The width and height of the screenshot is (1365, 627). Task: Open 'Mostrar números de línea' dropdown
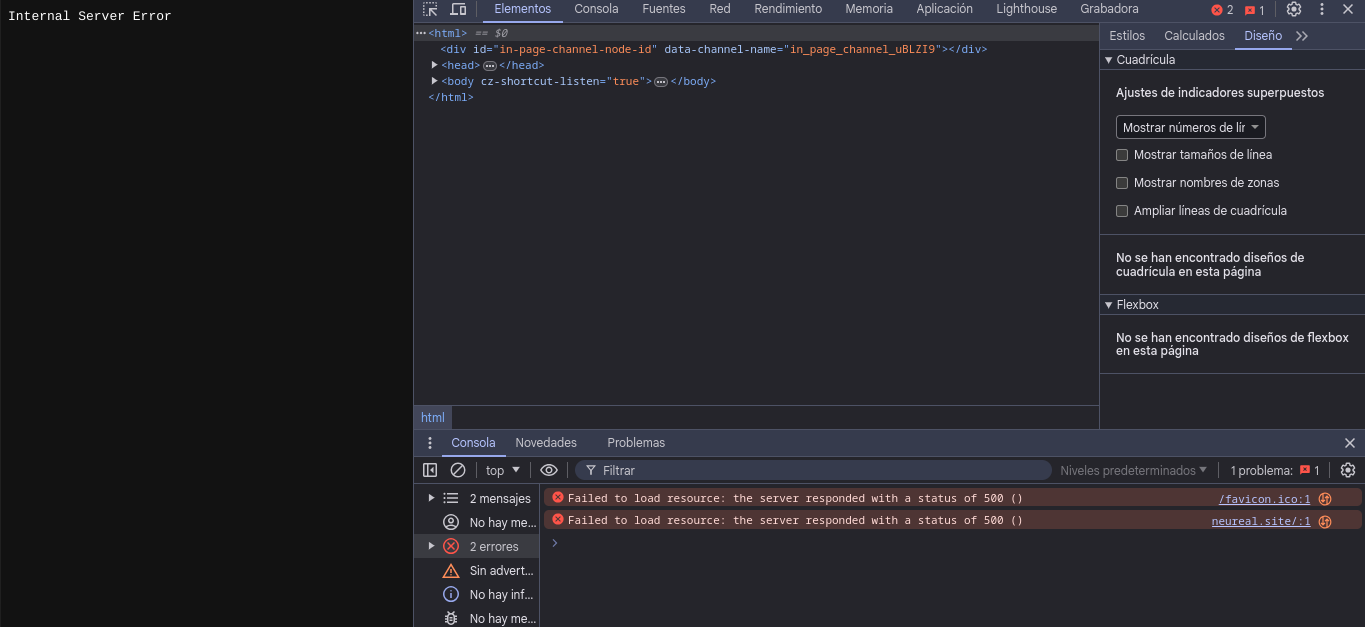pyautogui.click(x=1191, y=127)
